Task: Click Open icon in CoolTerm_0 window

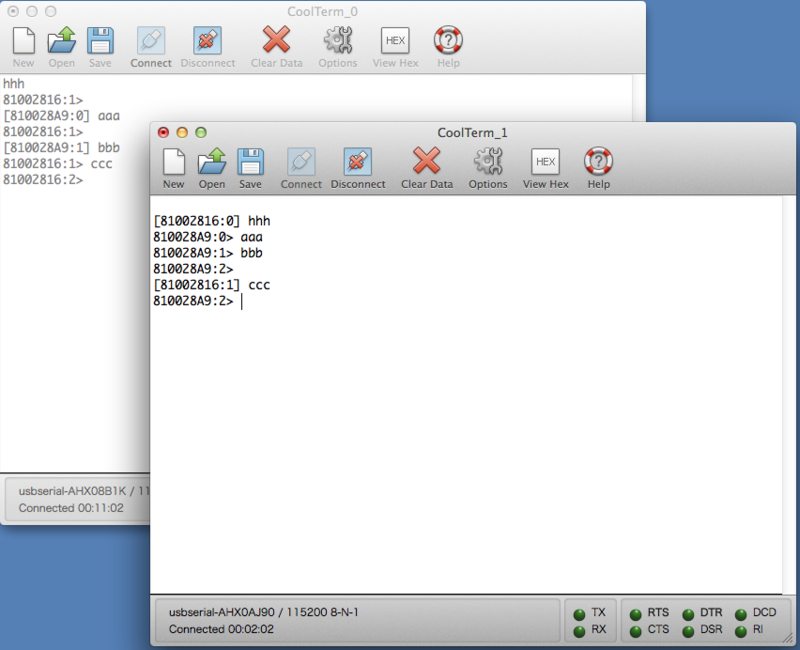Action: tap(62, 41)
